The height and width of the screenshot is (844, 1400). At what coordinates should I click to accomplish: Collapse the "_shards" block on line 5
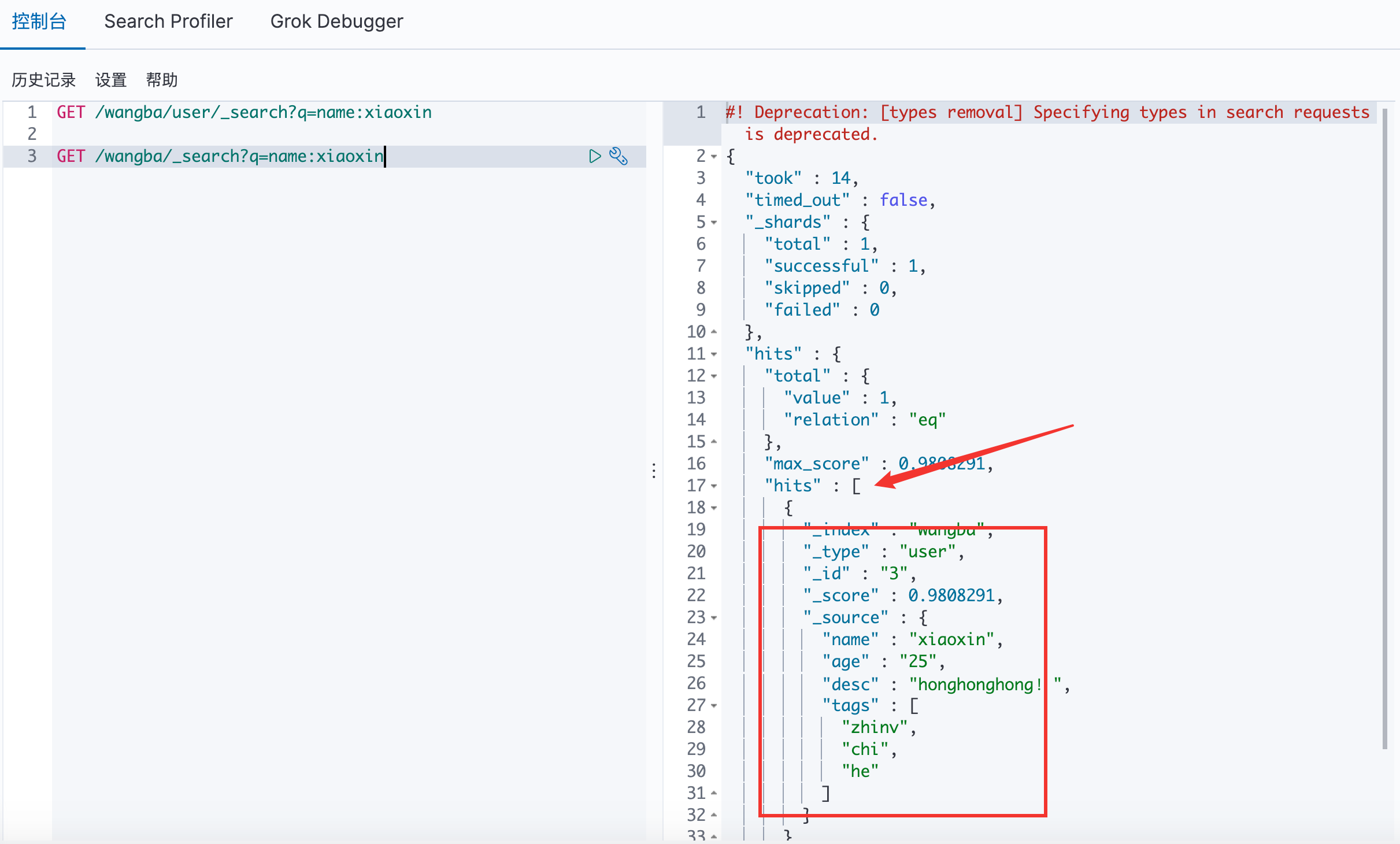(714, 223)
